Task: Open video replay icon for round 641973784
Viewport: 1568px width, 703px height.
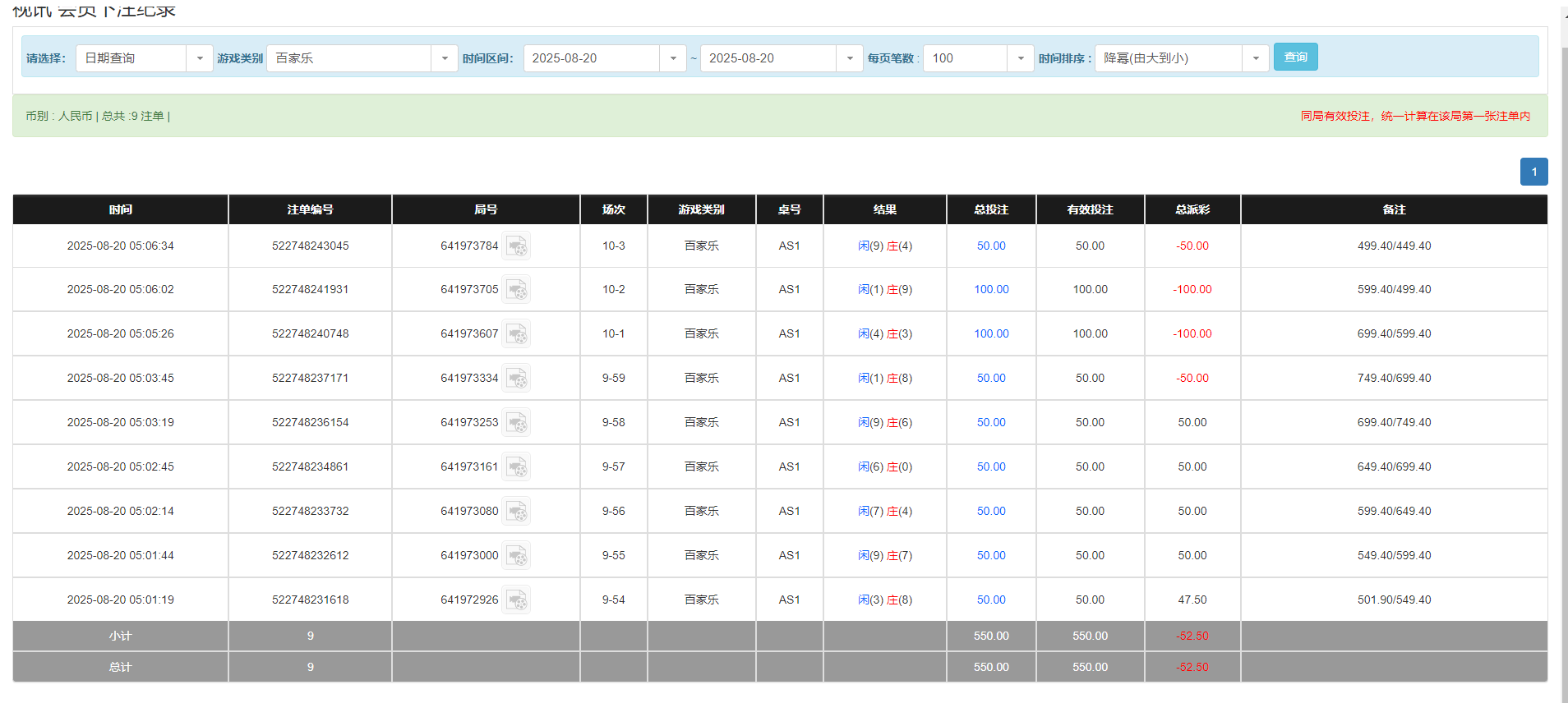Action: [x=516, y=246]
